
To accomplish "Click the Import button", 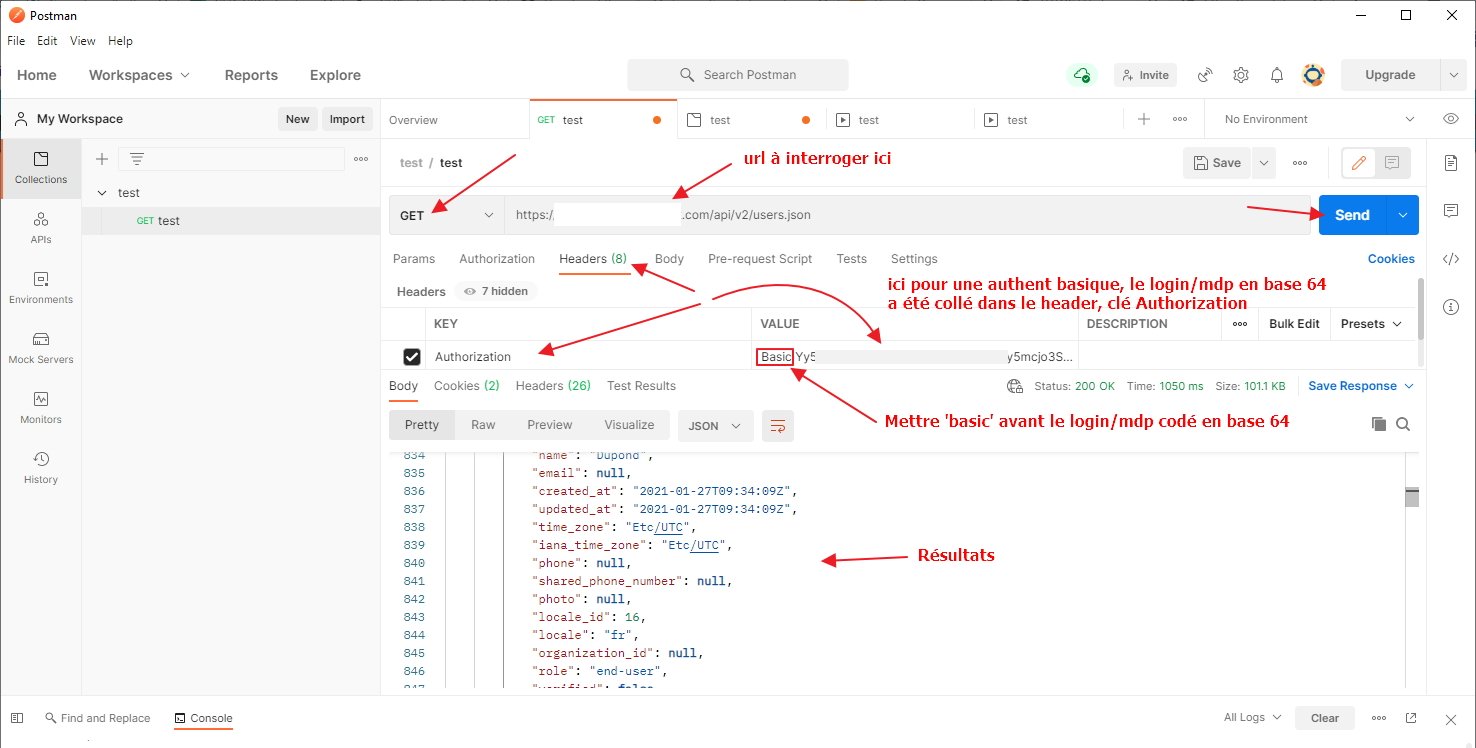I will [347, 119].
